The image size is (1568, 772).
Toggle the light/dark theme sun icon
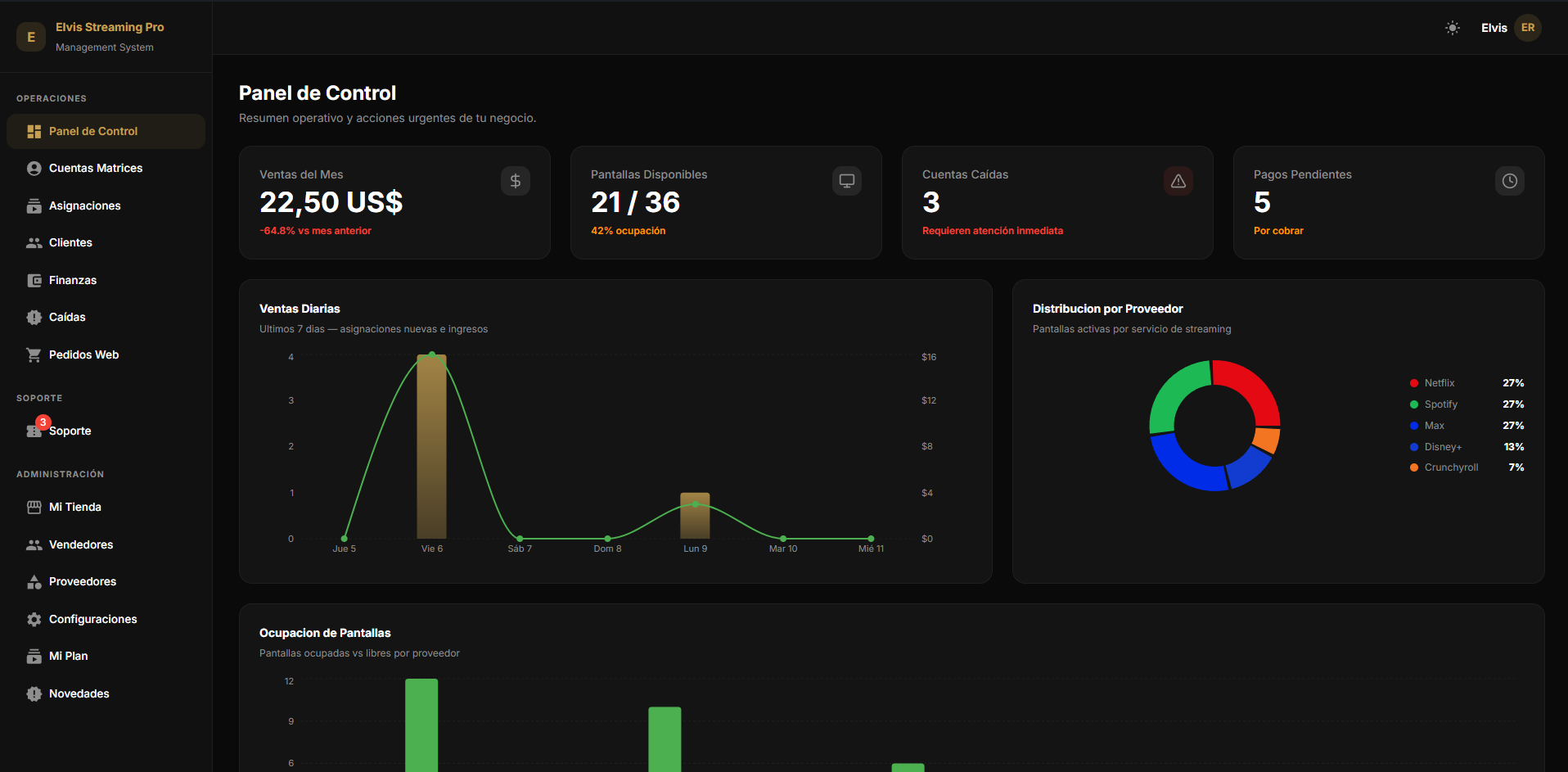coord(1452,28)
